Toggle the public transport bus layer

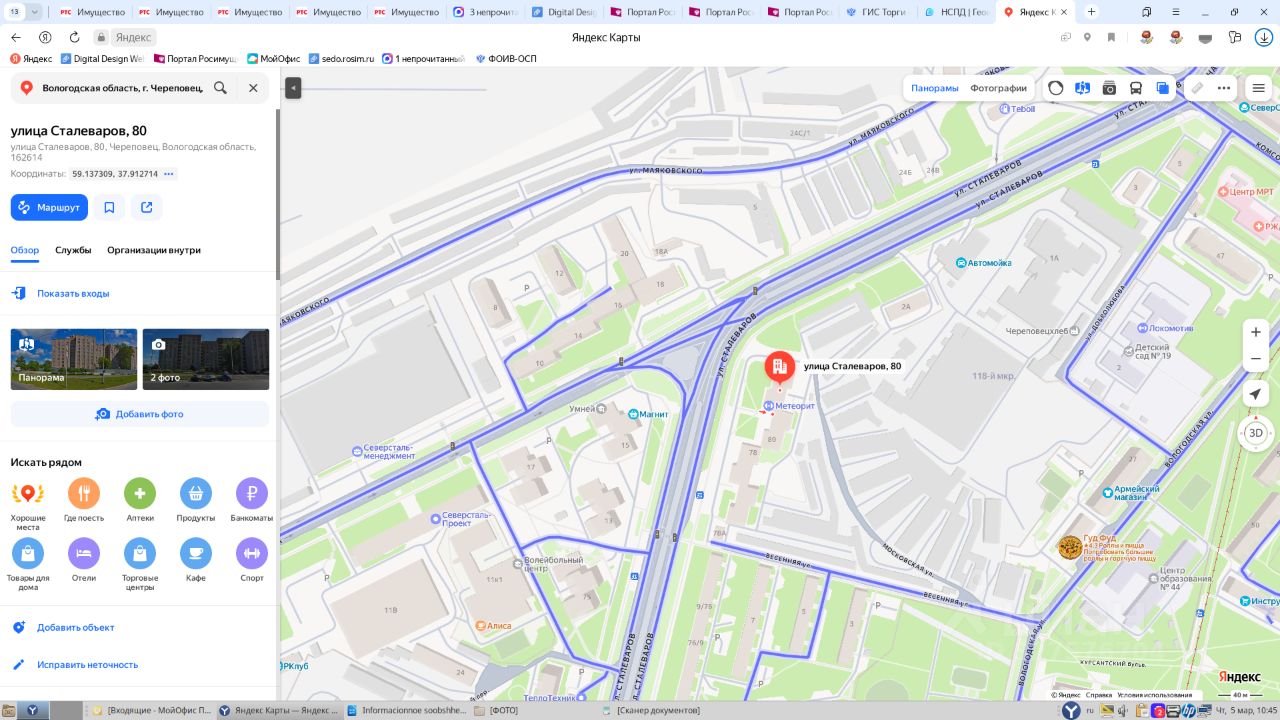pyautogui.click(x=1136, y=88)
